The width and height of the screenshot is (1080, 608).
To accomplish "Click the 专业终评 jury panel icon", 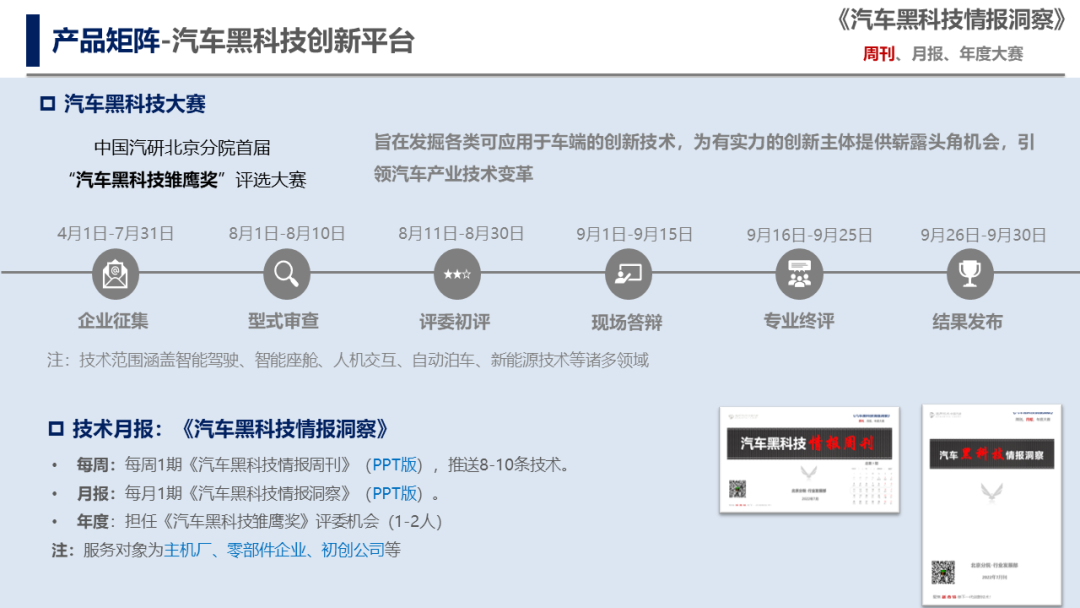I will coord(799,273).
